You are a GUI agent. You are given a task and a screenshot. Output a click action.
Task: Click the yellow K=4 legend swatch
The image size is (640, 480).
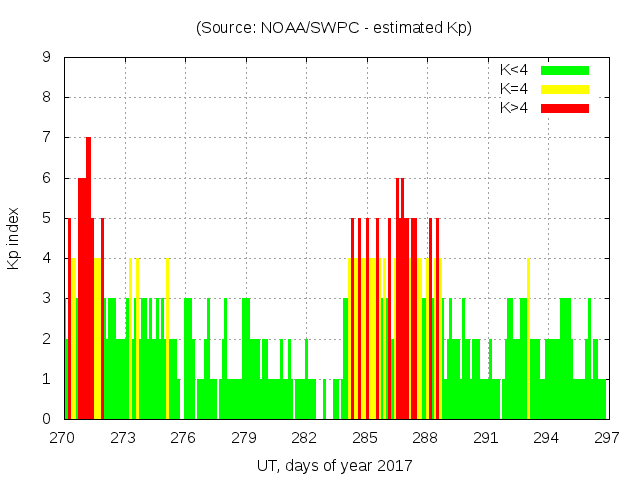565,89
